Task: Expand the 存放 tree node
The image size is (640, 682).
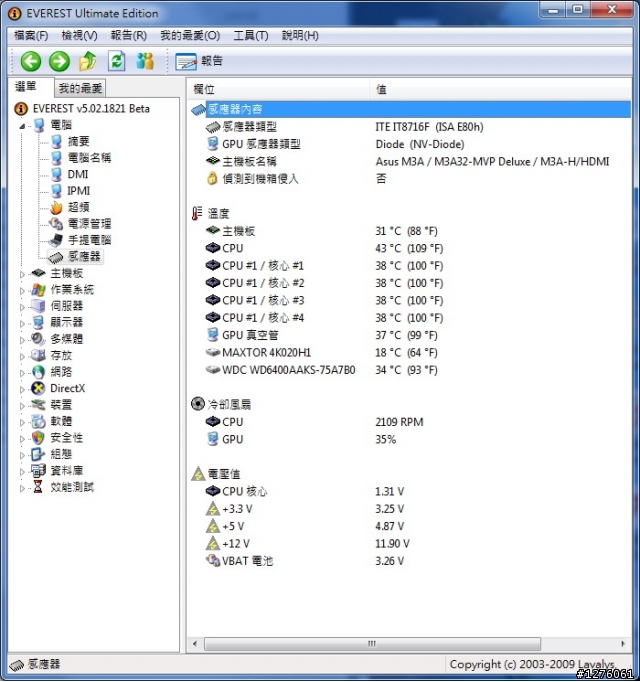Action: tap(22, 357)
